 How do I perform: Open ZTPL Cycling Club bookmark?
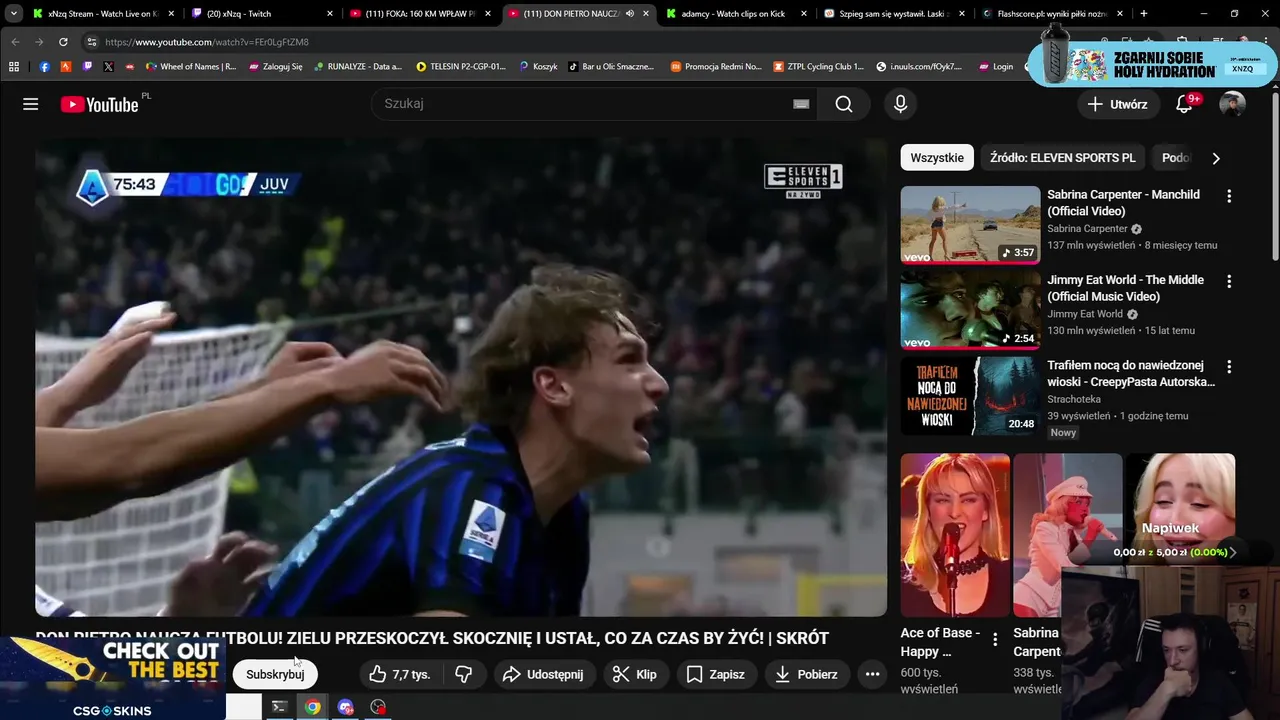pos(819,67)
